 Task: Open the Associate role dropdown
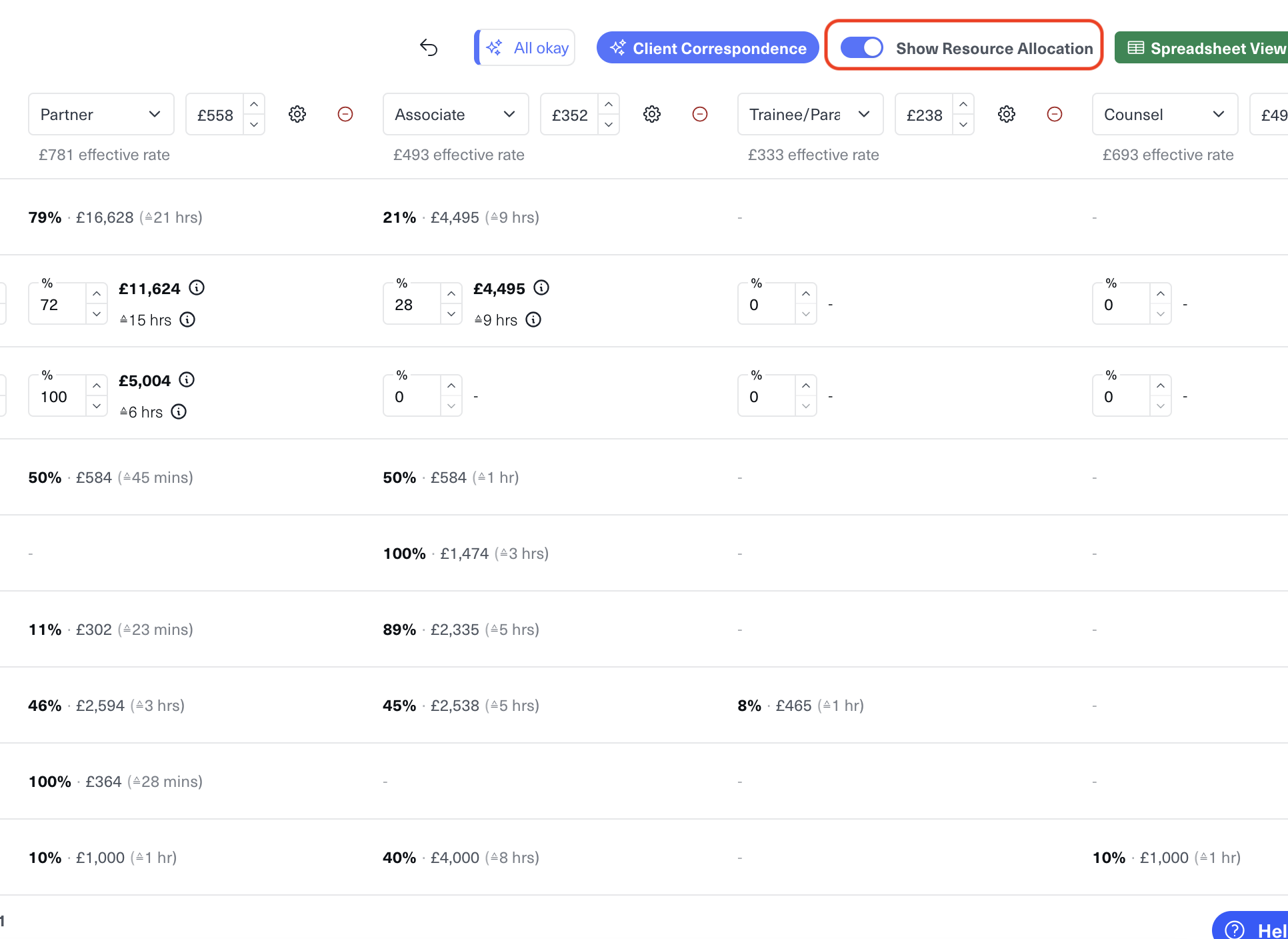pyautogui.click(x=456, y=114)
